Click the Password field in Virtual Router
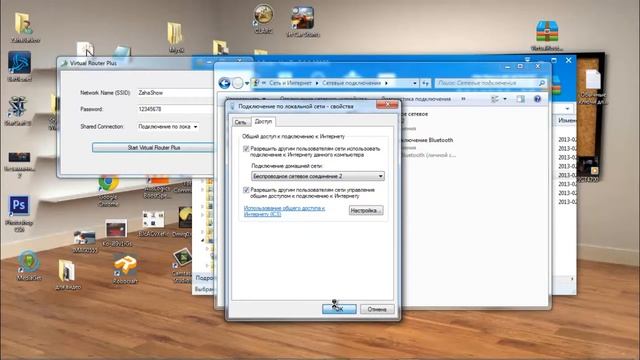Screen dimensions: 640x360 coord(176,109)
